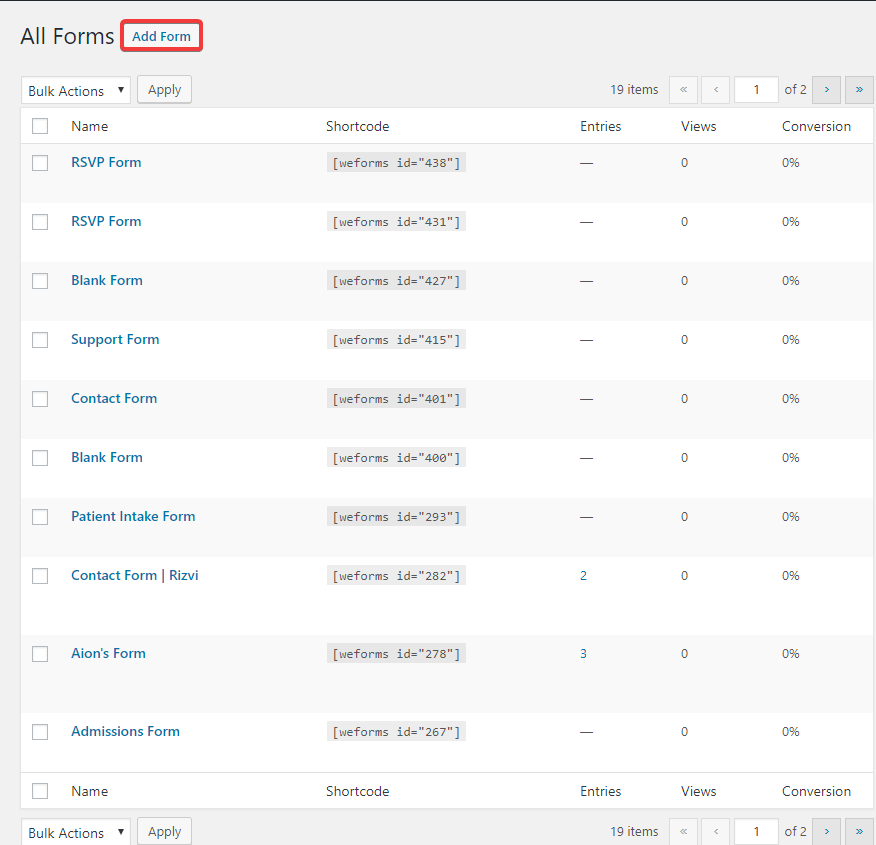Go to next page using top pagination arrow

pos(826,90)
